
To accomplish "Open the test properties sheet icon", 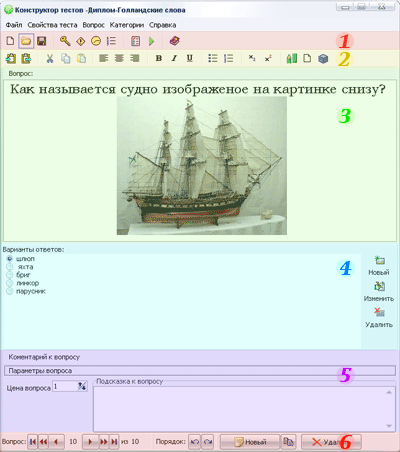I will pos(135,41).
